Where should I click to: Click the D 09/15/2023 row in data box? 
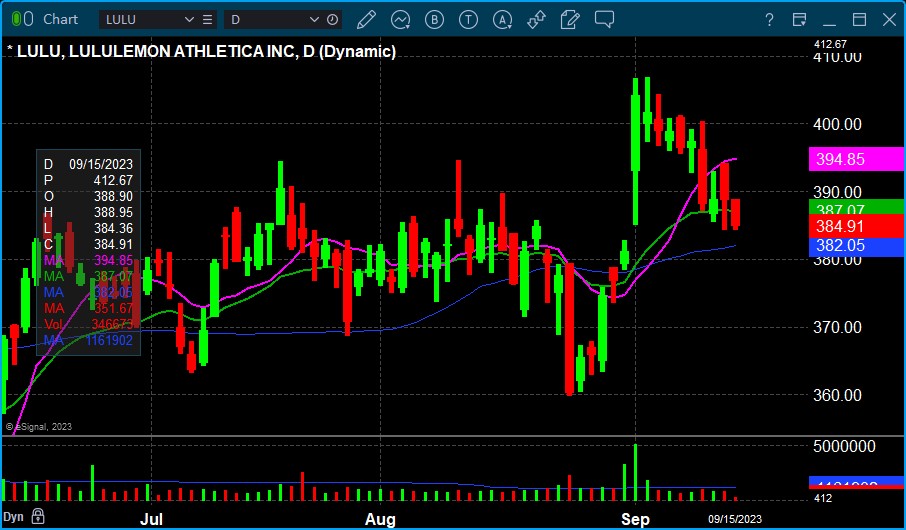tap(88, 164)
